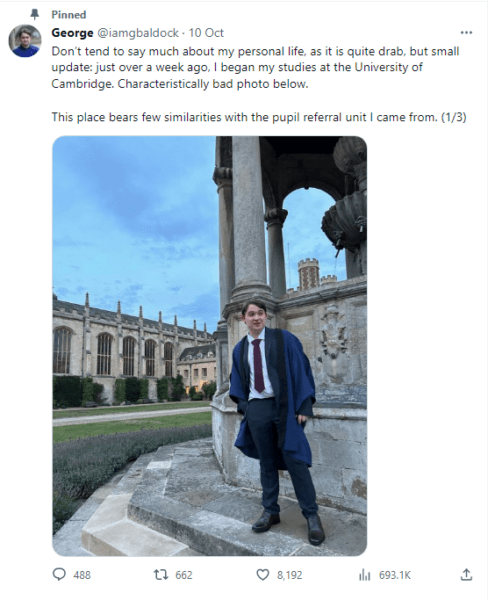This screenshot has width=488, height=600.
Task: Open the @iamgbaldock handle link
Action: 138,33
